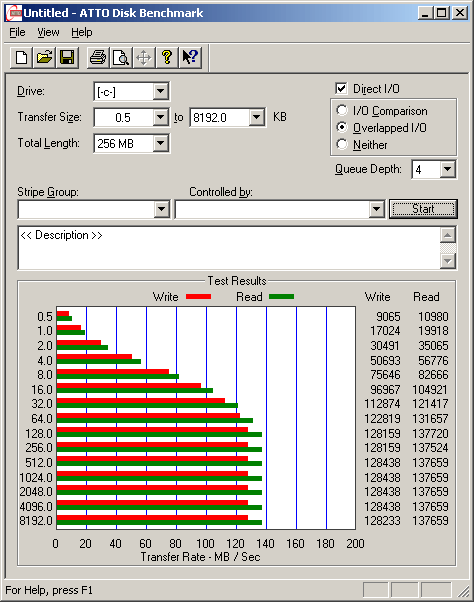
Task: Open Print Preview magnifier icon
Action: 121,58
